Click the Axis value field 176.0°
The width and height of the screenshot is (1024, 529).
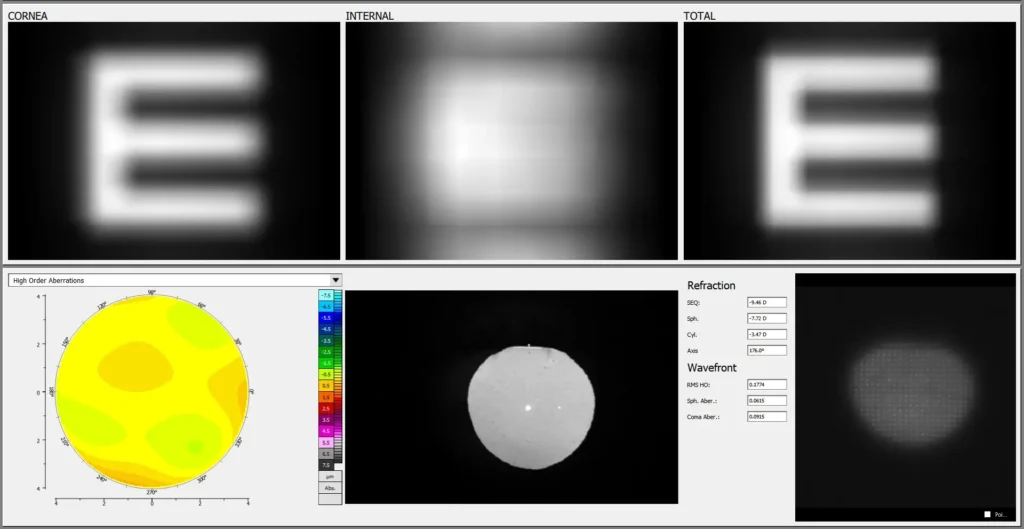[767, 351]
